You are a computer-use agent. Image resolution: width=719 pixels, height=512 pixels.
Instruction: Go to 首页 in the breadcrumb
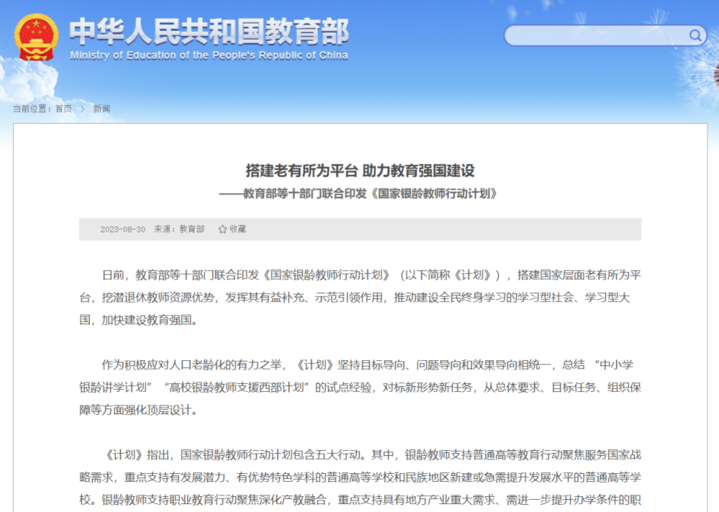63,108
